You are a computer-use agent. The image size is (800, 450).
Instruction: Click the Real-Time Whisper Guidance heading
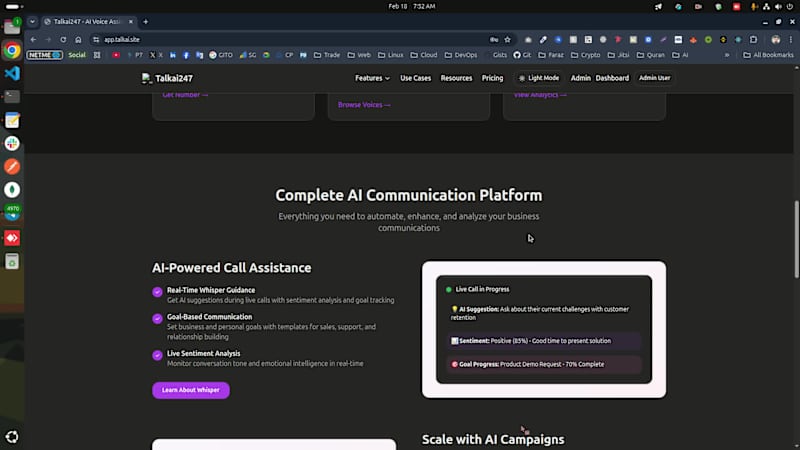211,290
